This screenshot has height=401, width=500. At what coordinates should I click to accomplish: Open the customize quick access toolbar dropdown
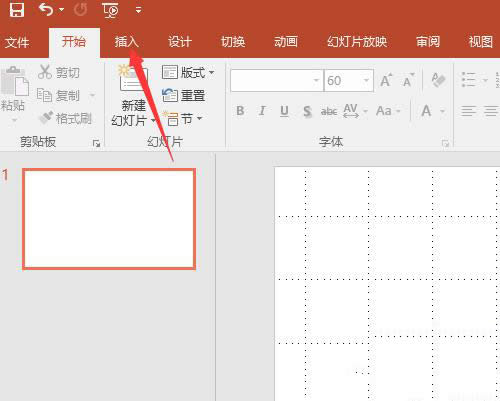tap(138, 10)
